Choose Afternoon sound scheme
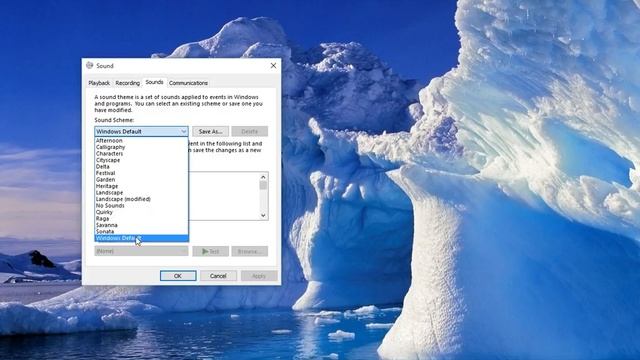 pos(141,140)
